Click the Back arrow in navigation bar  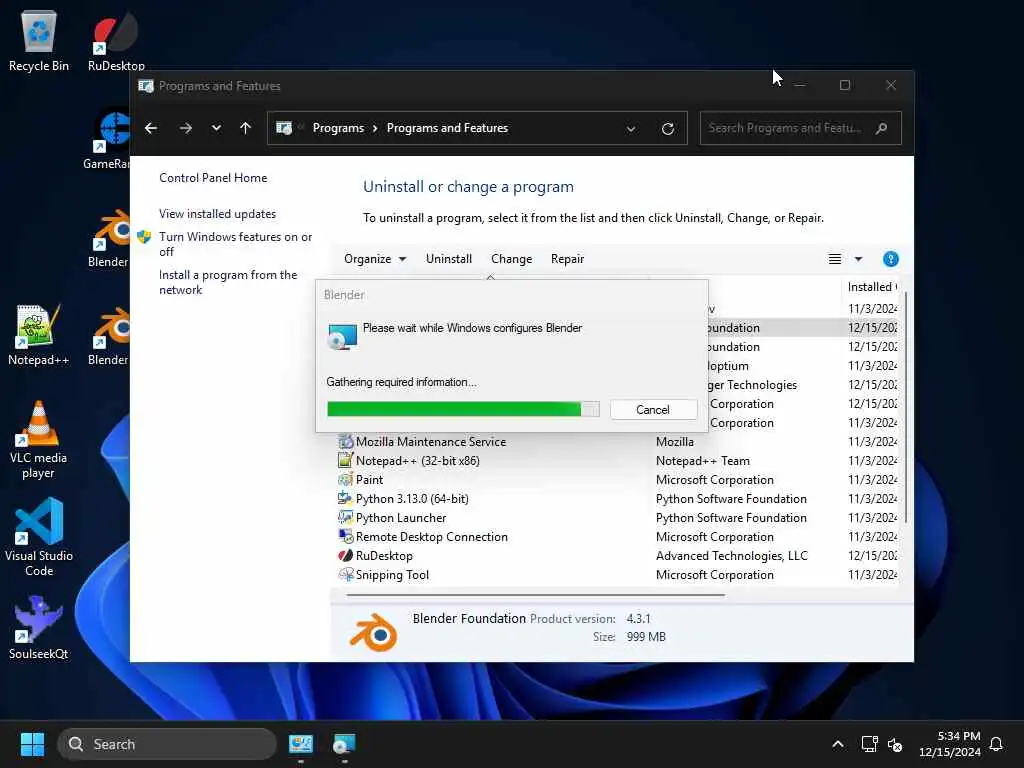click(x=151, y=128)
